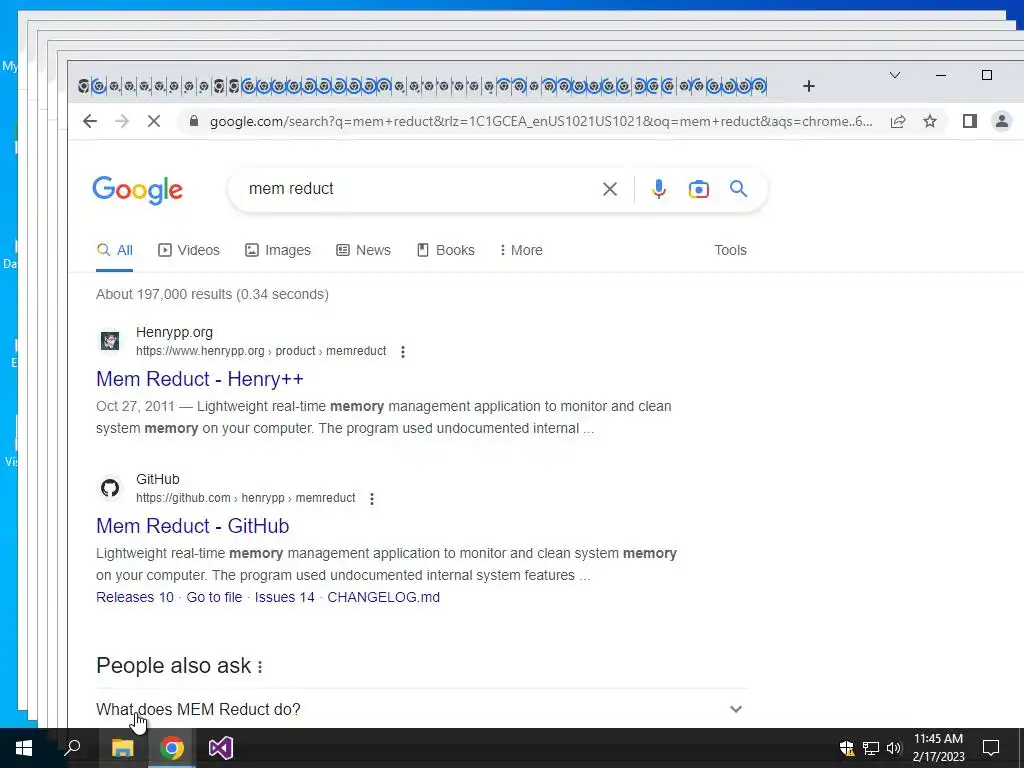Go to the Google homepage via the logo
Viewport: 1024px width, 768px height.
(x=138, y=190)
